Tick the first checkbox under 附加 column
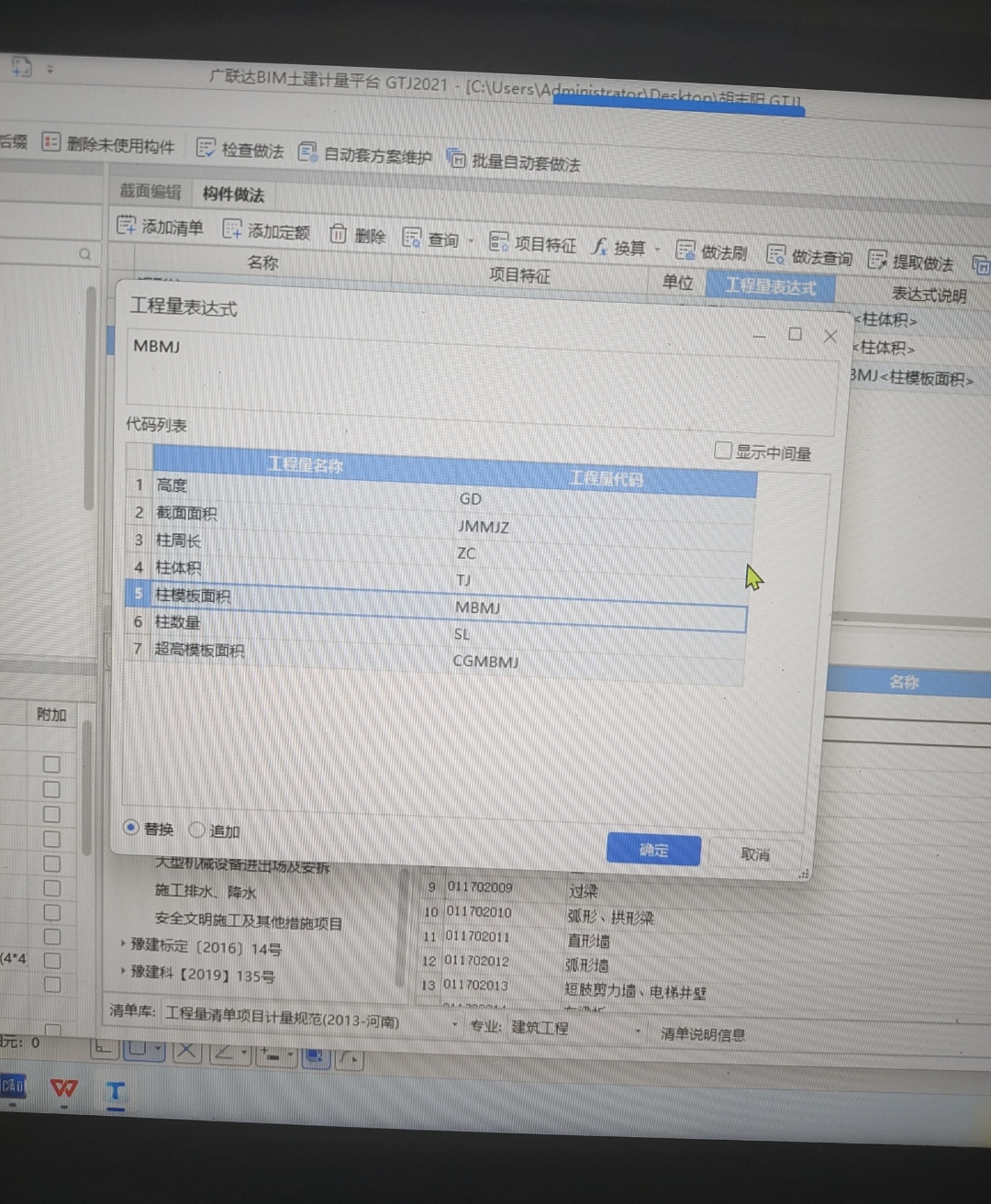The width and height of the screenshot is (991, 1204). click(51, 764)
